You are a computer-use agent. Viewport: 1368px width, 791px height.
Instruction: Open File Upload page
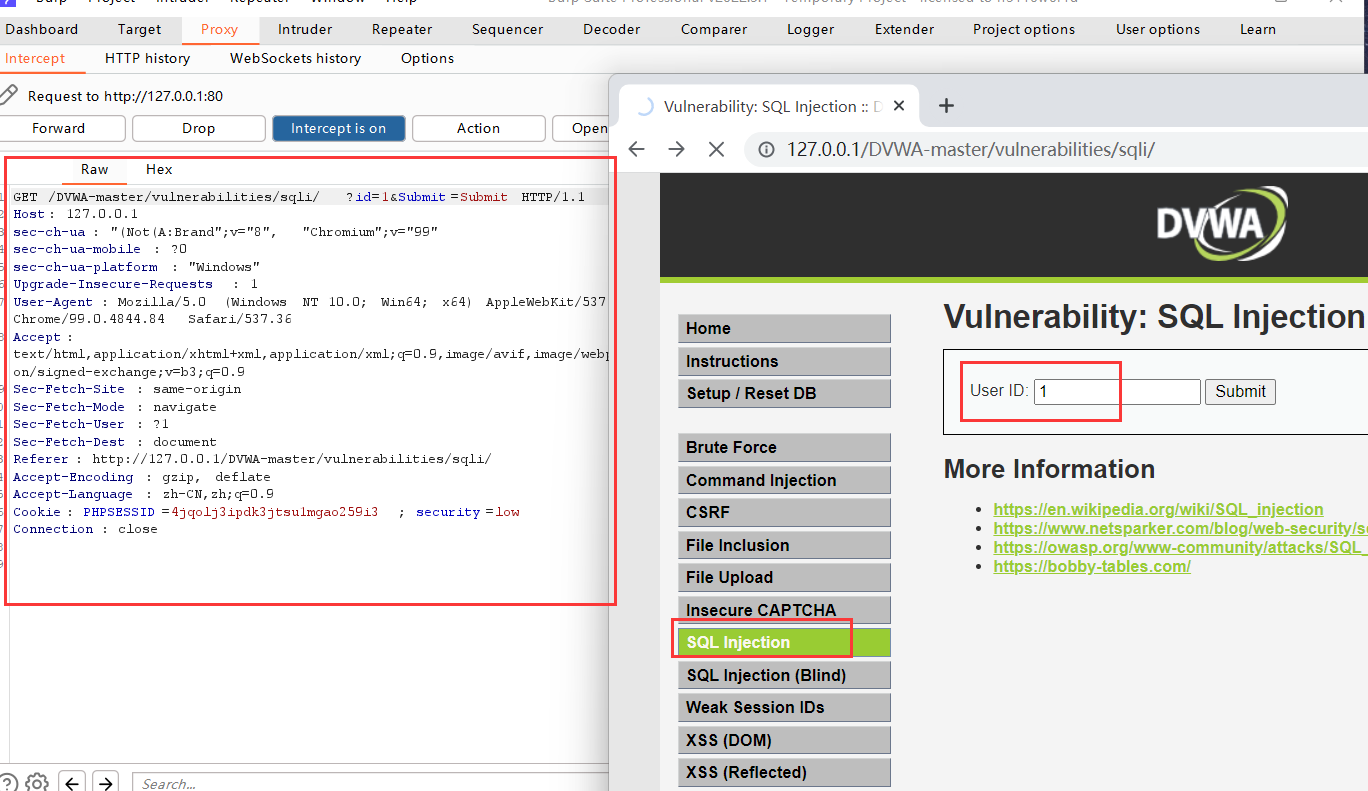(x=784, y=577)
